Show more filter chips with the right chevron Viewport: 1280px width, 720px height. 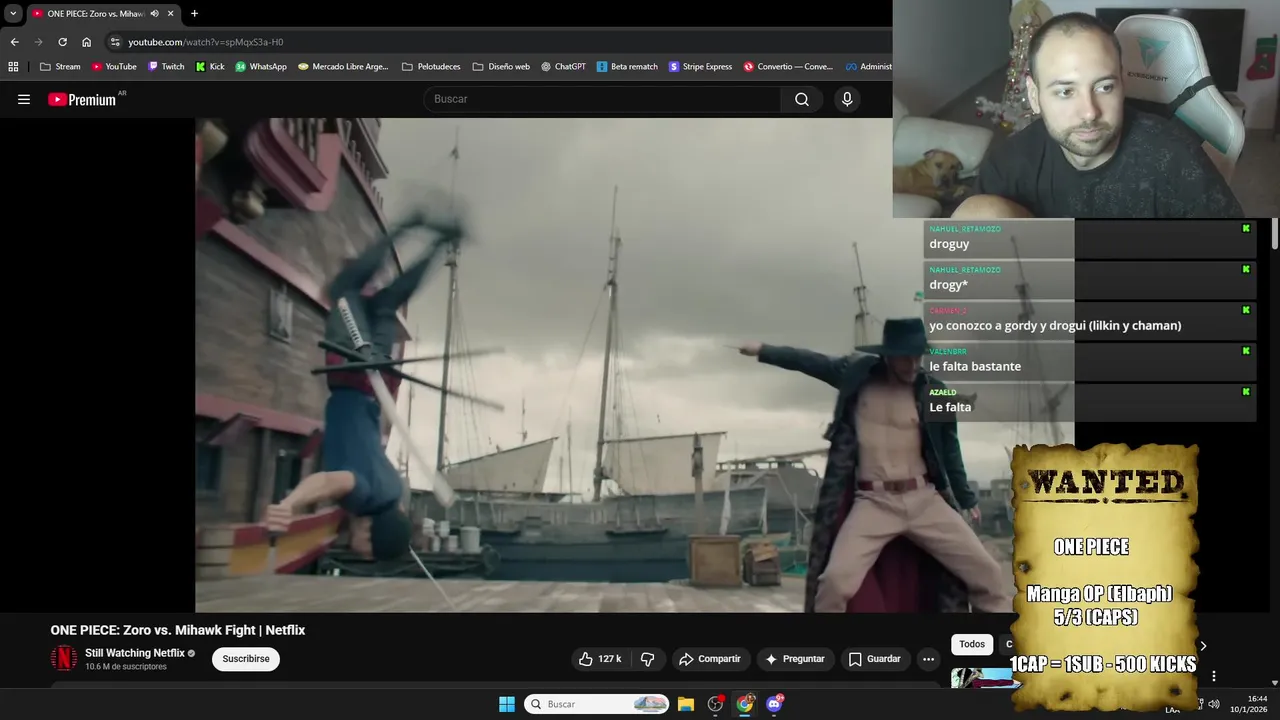1203,646
